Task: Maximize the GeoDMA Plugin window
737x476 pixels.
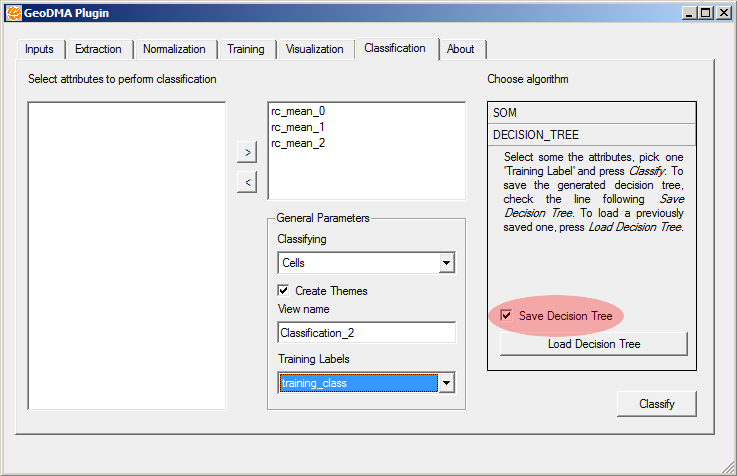Action: [x=706, y=13]
